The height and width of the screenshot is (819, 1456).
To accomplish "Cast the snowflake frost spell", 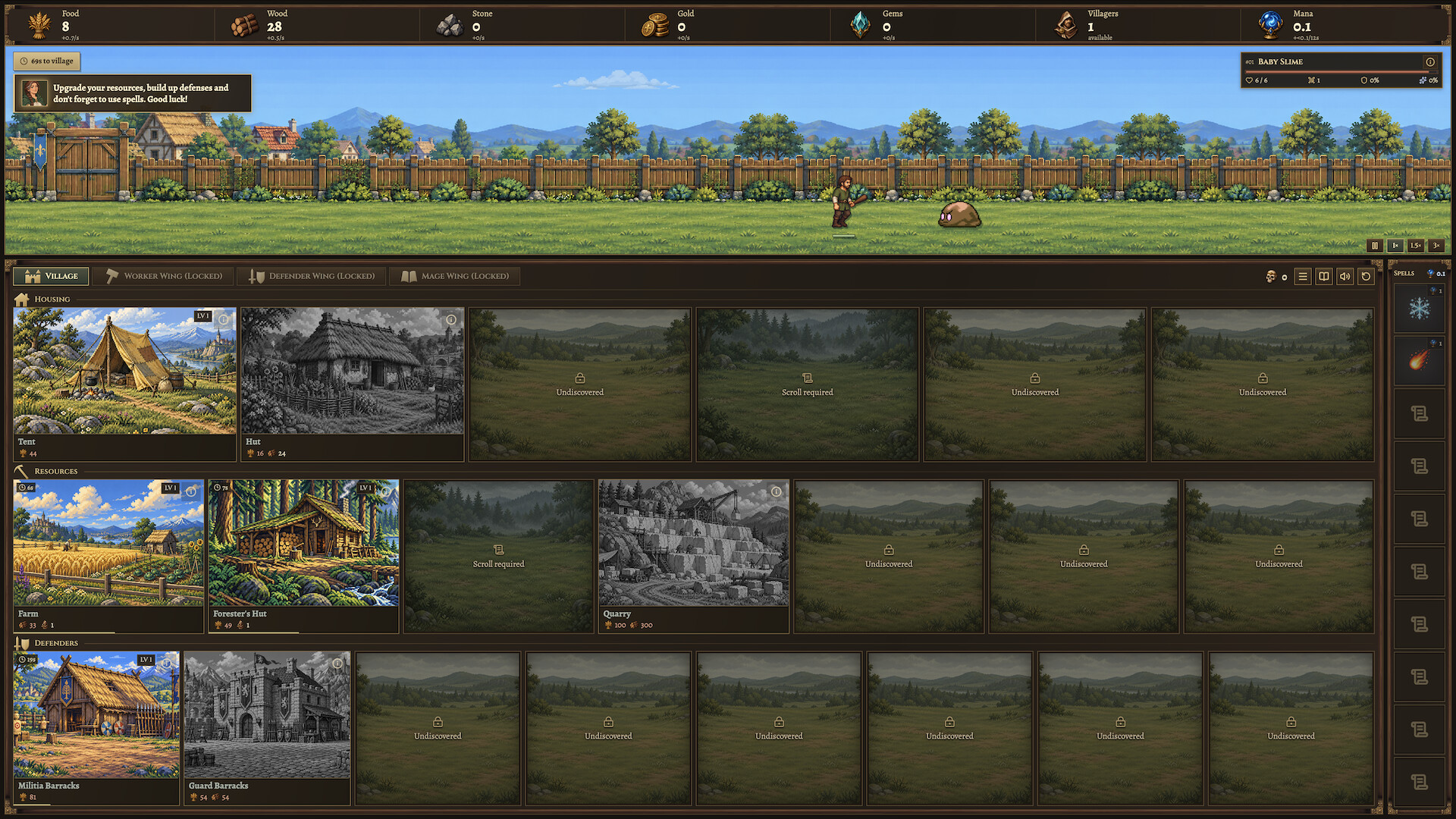I will 1419,309.
